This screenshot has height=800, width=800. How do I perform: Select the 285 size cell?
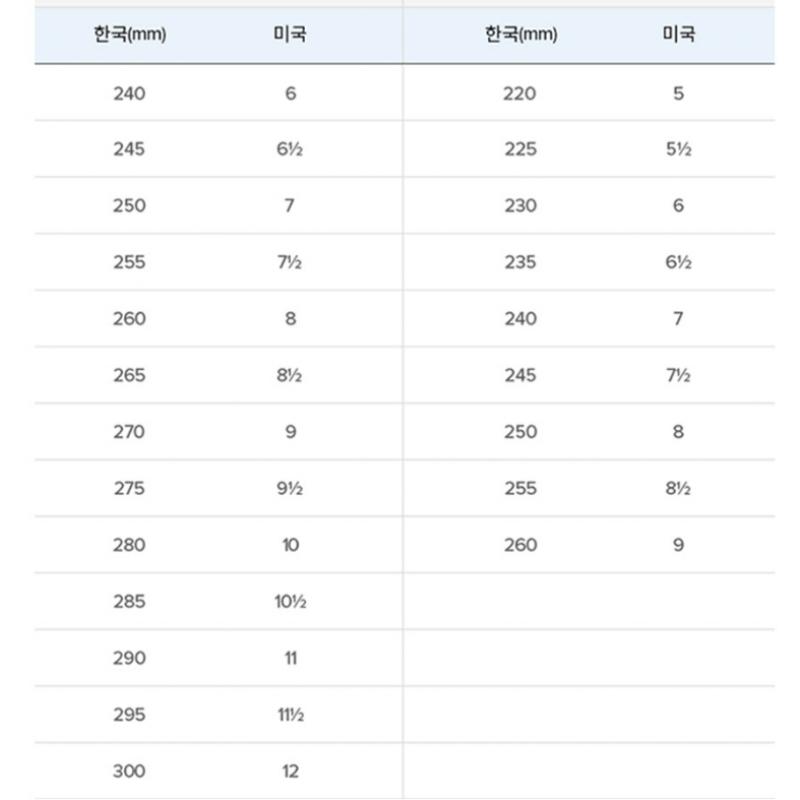pyautogui.click(x=129, y=602)
